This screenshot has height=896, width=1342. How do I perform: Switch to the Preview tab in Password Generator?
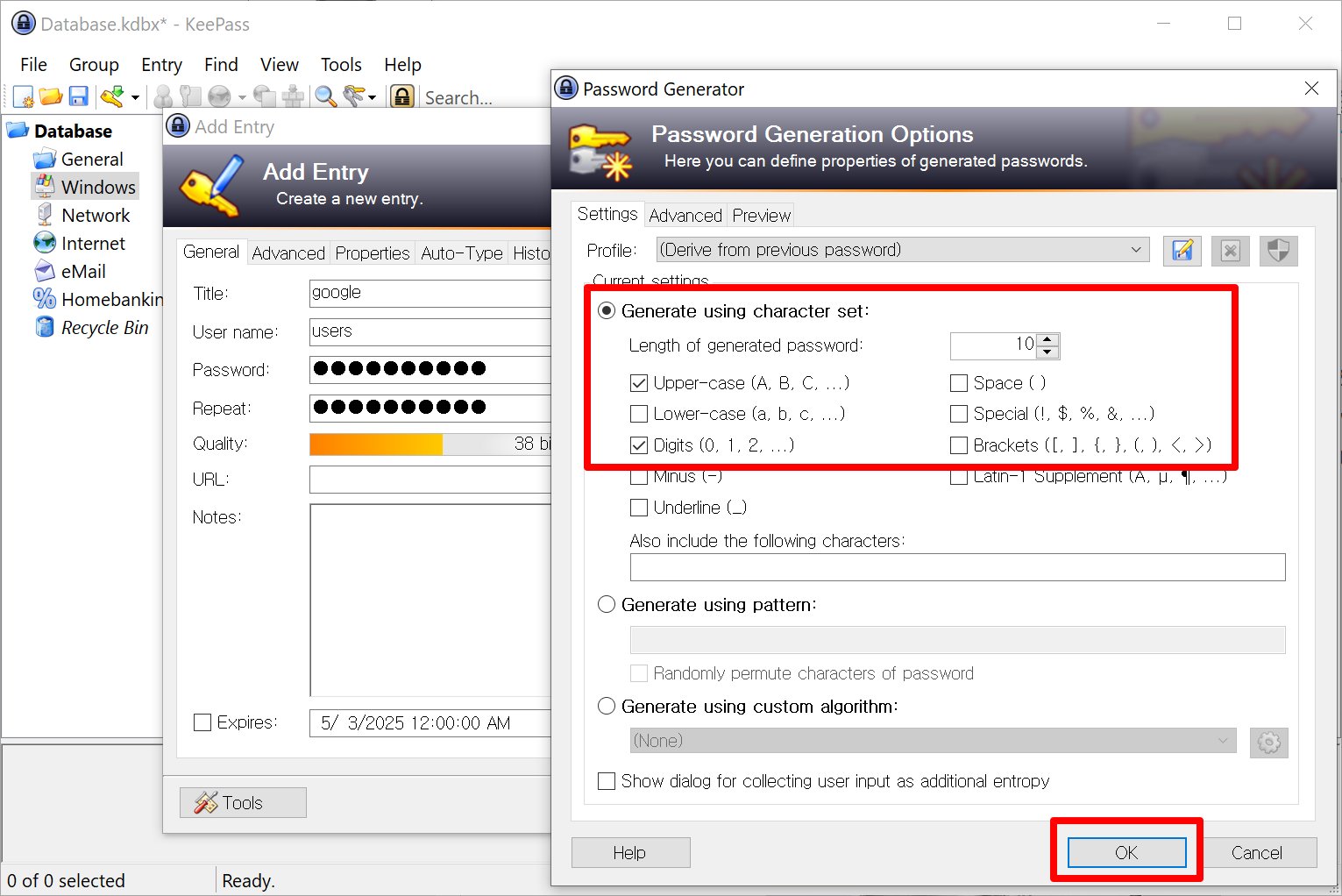click(762, 216)
